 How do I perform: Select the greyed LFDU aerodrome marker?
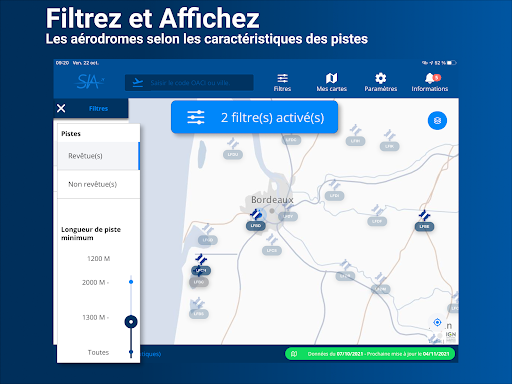(x=233, y=154)
